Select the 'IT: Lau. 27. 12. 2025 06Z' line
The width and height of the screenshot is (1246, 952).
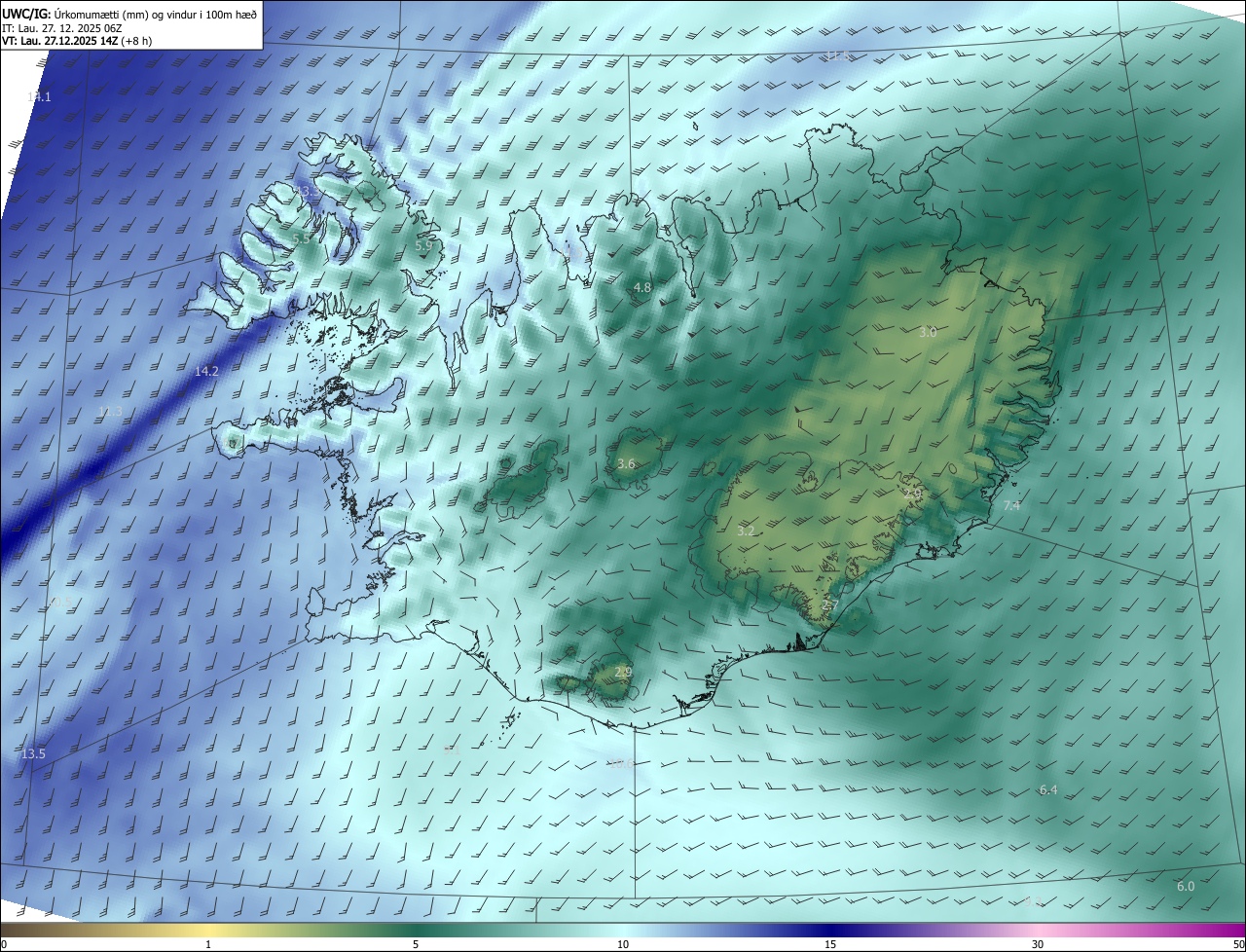pos(61,27)
